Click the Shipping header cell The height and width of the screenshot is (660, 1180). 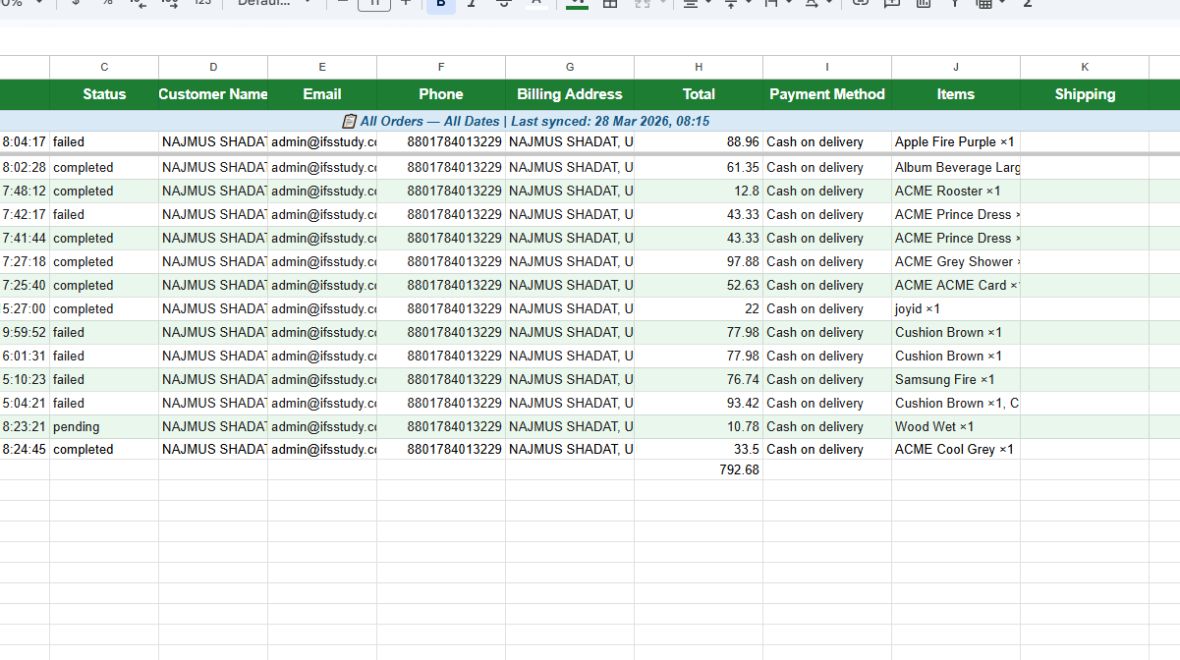point(1084,94)
